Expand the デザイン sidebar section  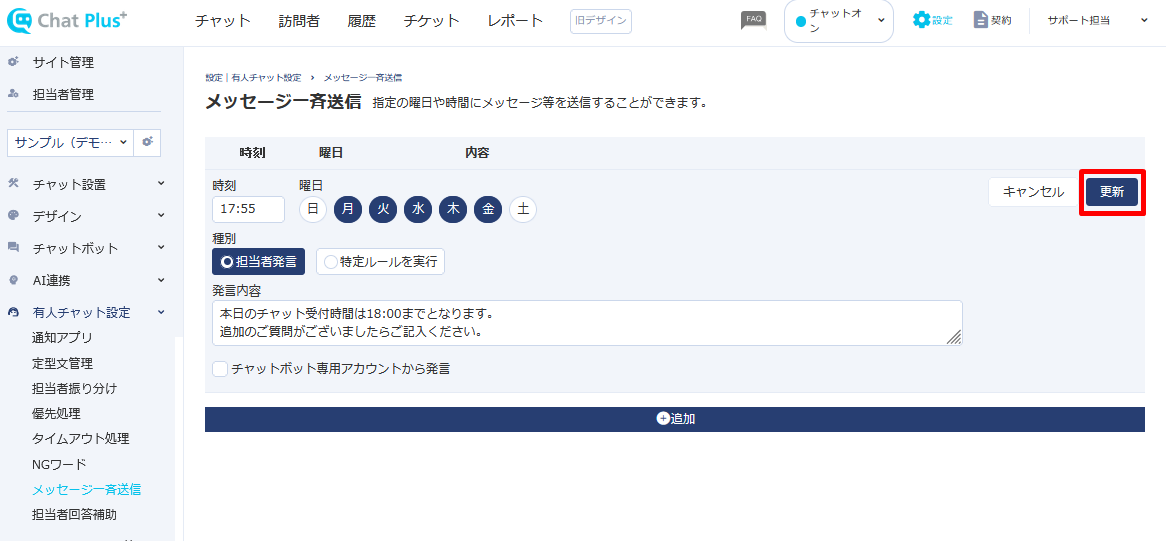(x=161, y=216)
